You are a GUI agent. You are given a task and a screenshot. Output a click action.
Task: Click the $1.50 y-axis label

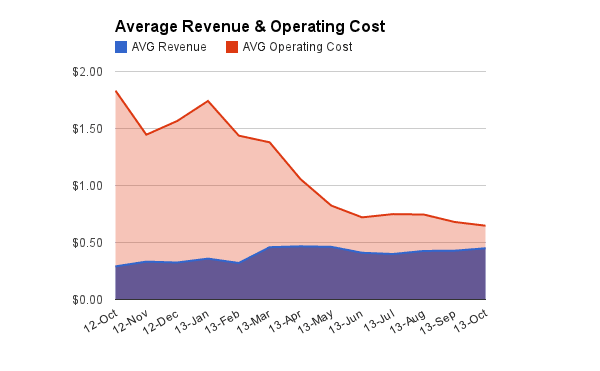tap(88, 129)
